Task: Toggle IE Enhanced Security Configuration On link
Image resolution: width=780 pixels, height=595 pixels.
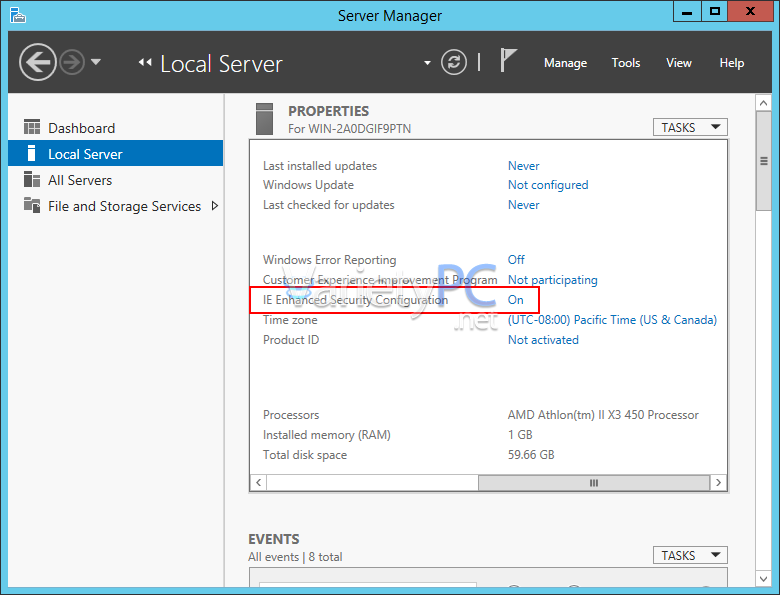Action: tap(516, 300)
